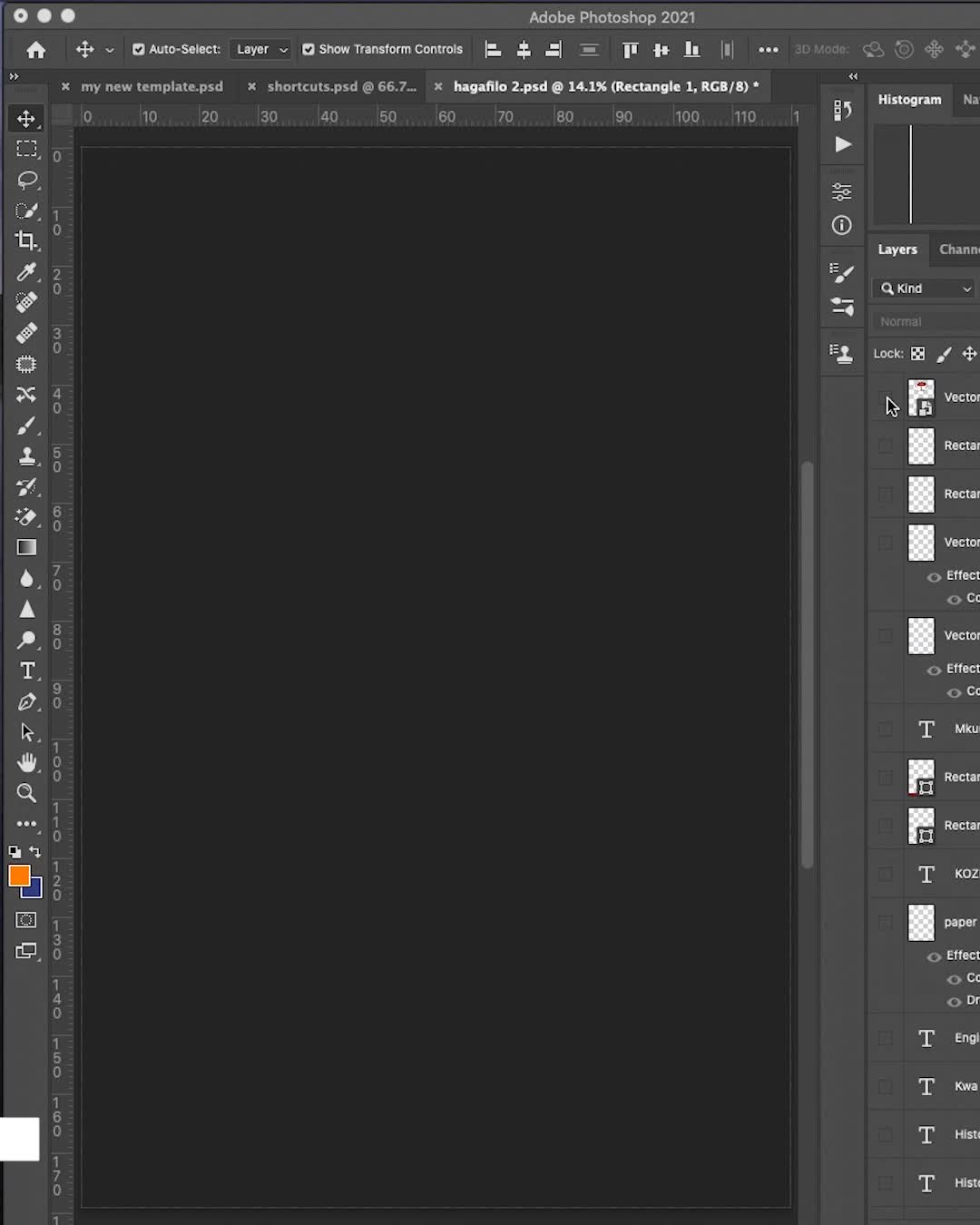Pick the Eyedropper tool
The height and width of the screenshot is (1225, 980).
[26, 271]
